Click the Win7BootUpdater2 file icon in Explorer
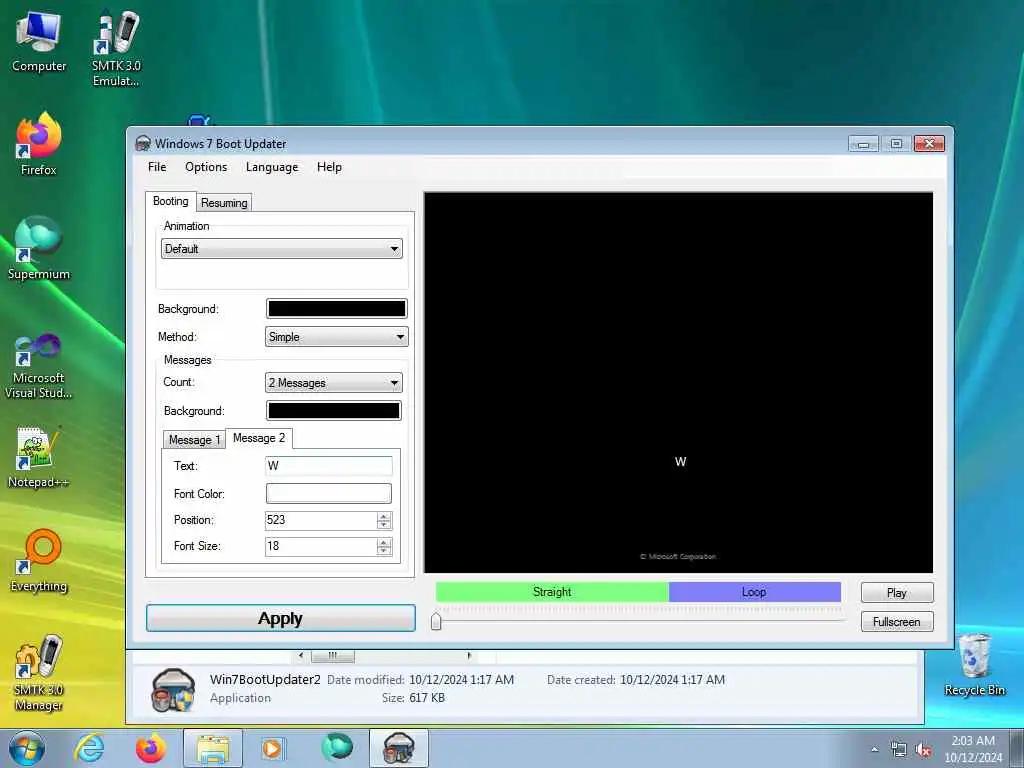 [172, 690]
